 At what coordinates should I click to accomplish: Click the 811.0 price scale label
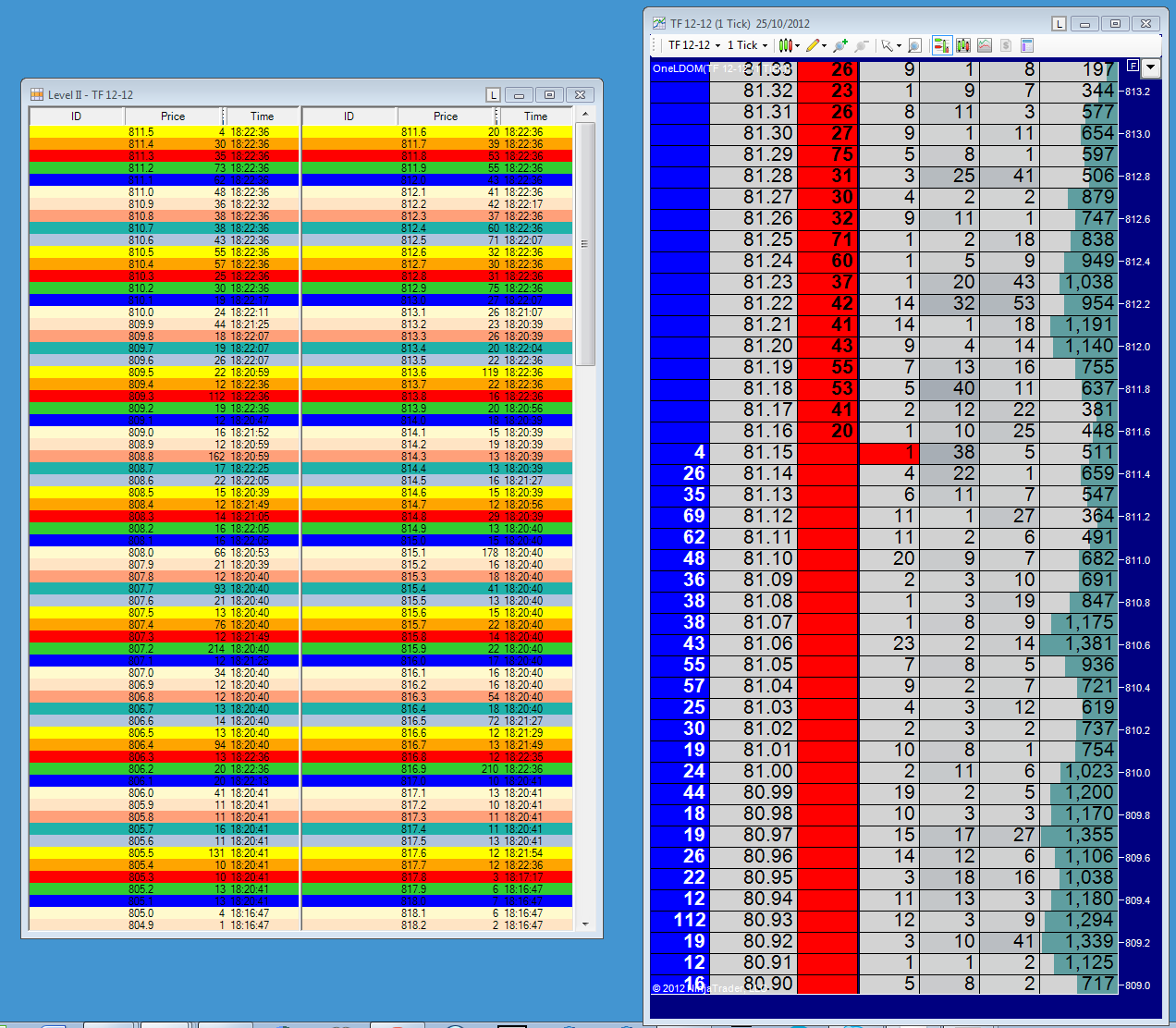(1138, 560)
